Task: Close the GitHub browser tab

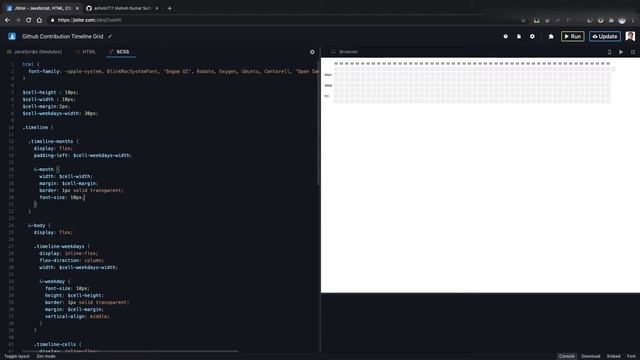Action: point(157,8)
